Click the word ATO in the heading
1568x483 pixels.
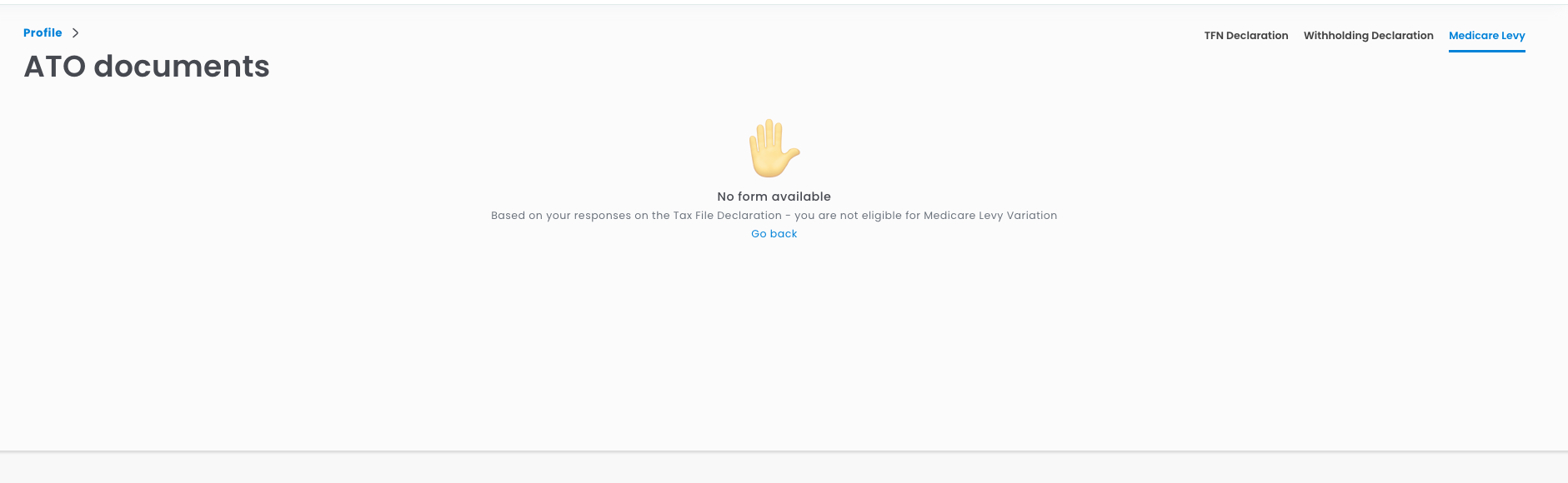coord(55,67)
